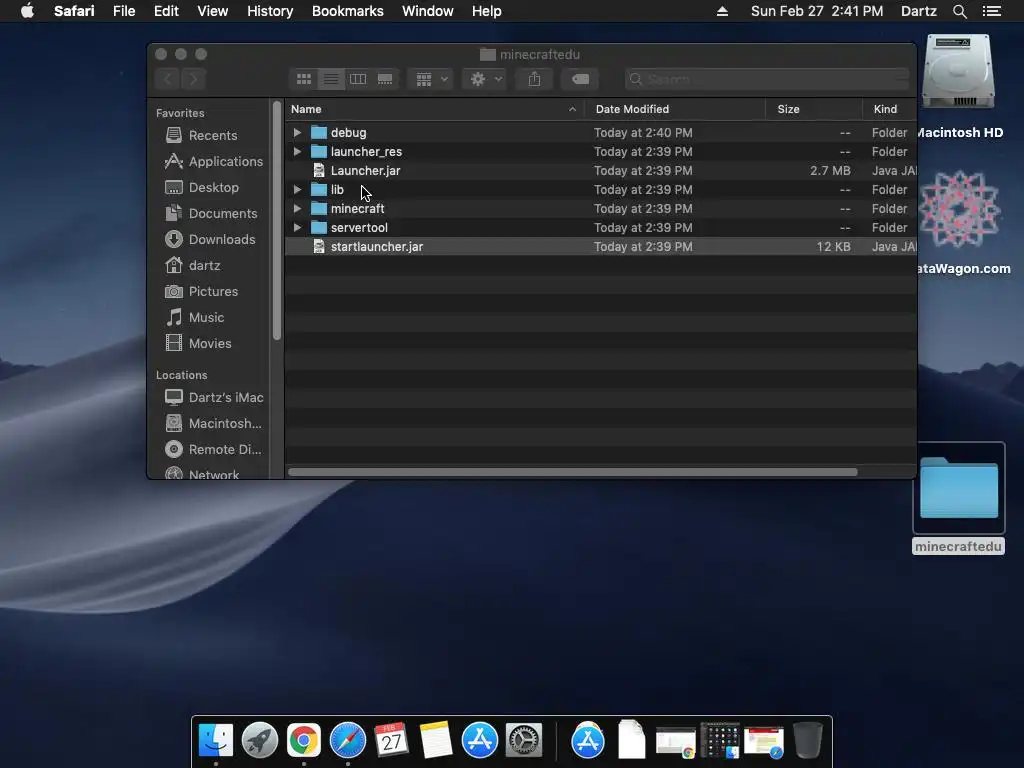
Task: Select the debug folder icon
Action: pos(319,133)
